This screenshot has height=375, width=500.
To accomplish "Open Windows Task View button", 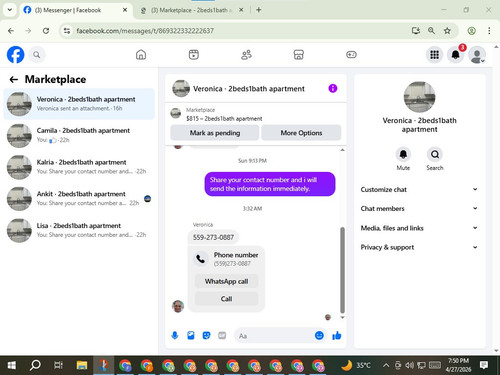I will (58, 365).
